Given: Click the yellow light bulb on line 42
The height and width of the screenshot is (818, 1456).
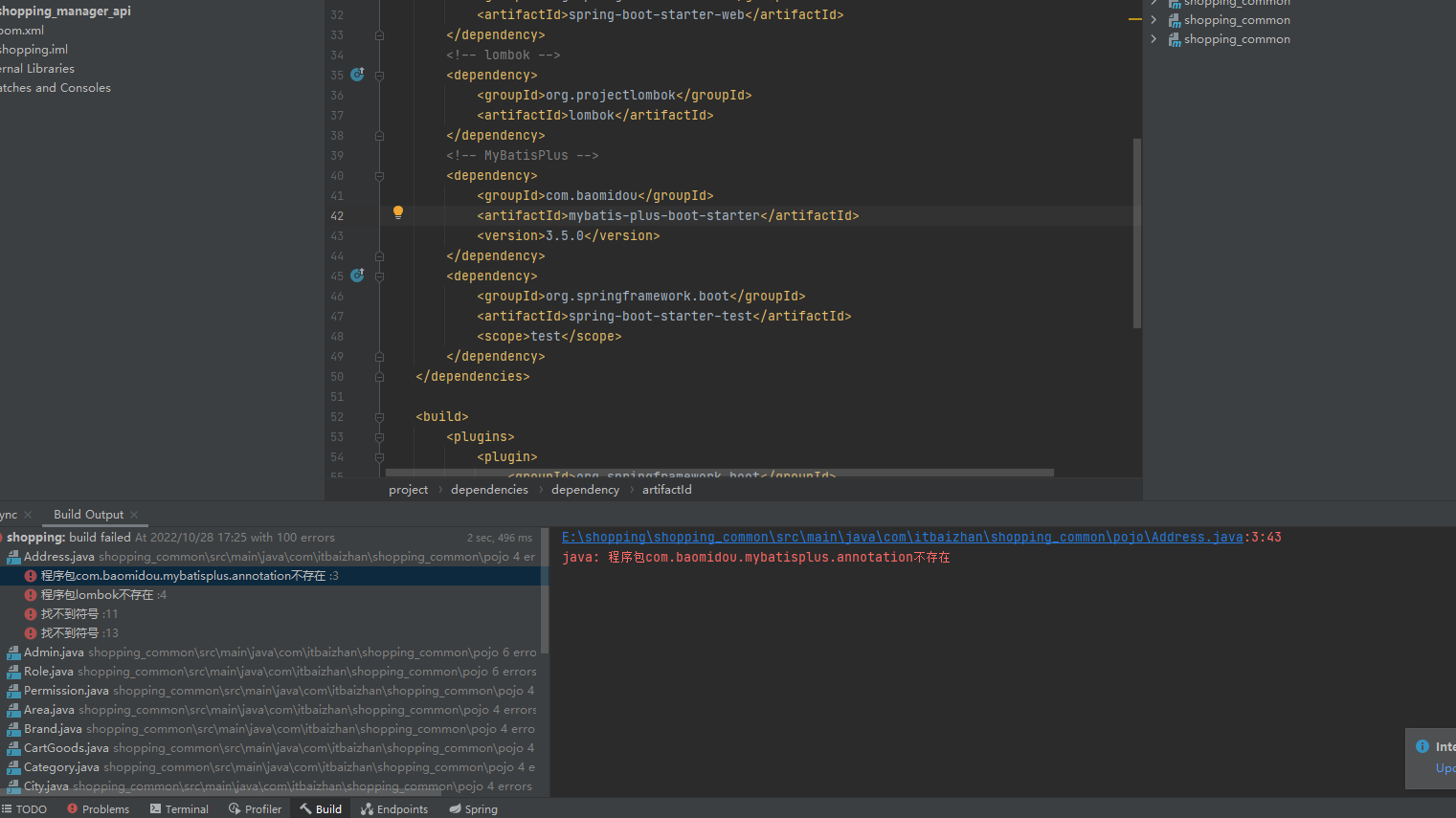Looking at the screenshot, I should (x=398, y=213).
